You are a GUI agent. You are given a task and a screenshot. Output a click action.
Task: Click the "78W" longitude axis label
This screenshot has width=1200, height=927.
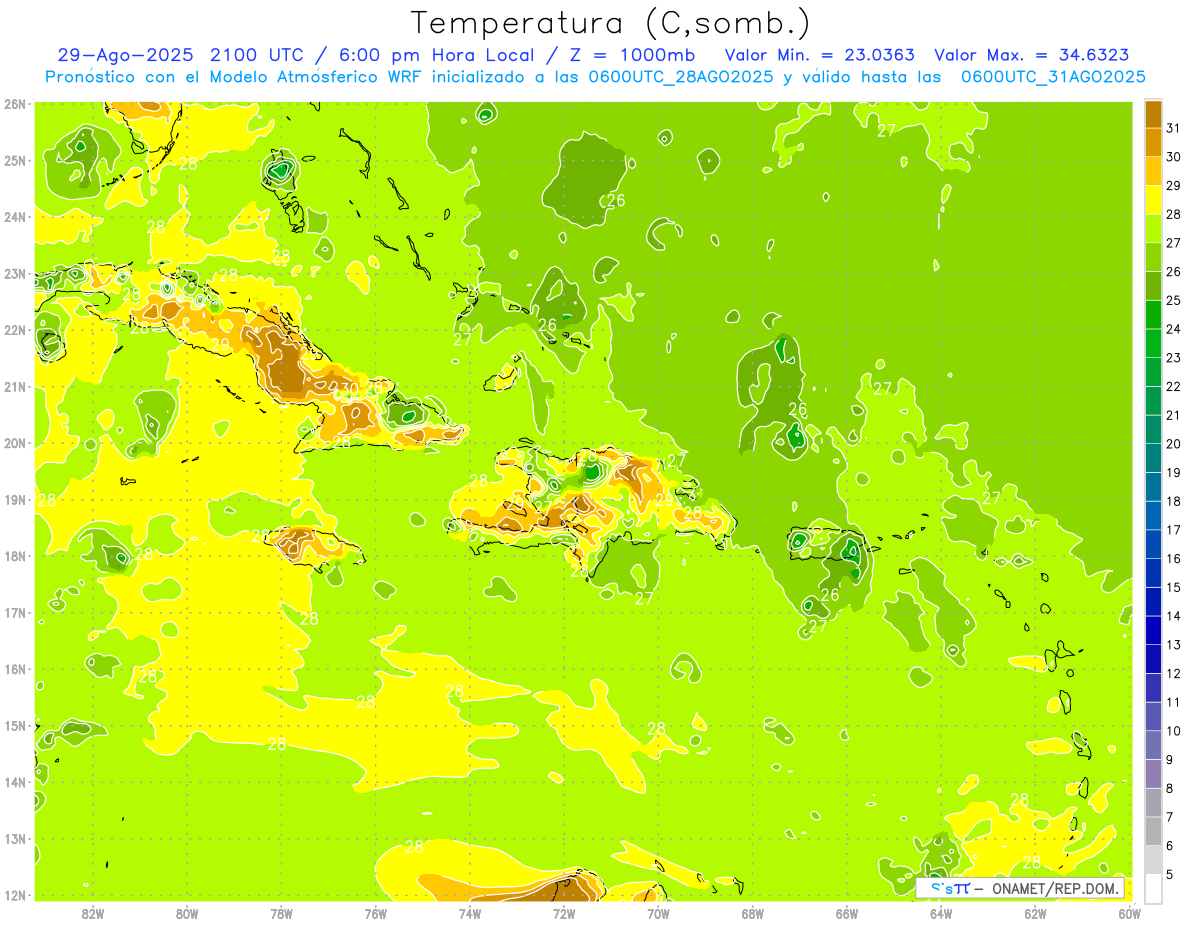tap(281, 912)
